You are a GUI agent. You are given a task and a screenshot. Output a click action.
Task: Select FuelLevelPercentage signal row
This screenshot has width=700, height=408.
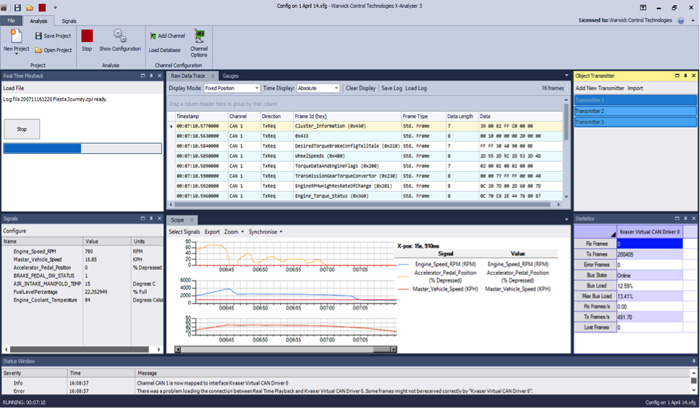[x=82, y=292]
